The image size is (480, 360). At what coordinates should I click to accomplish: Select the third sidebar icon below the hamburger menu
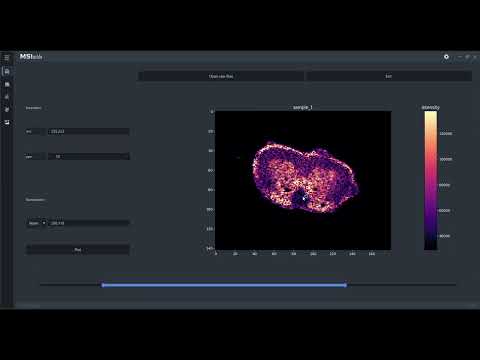(x=7, y=97)
